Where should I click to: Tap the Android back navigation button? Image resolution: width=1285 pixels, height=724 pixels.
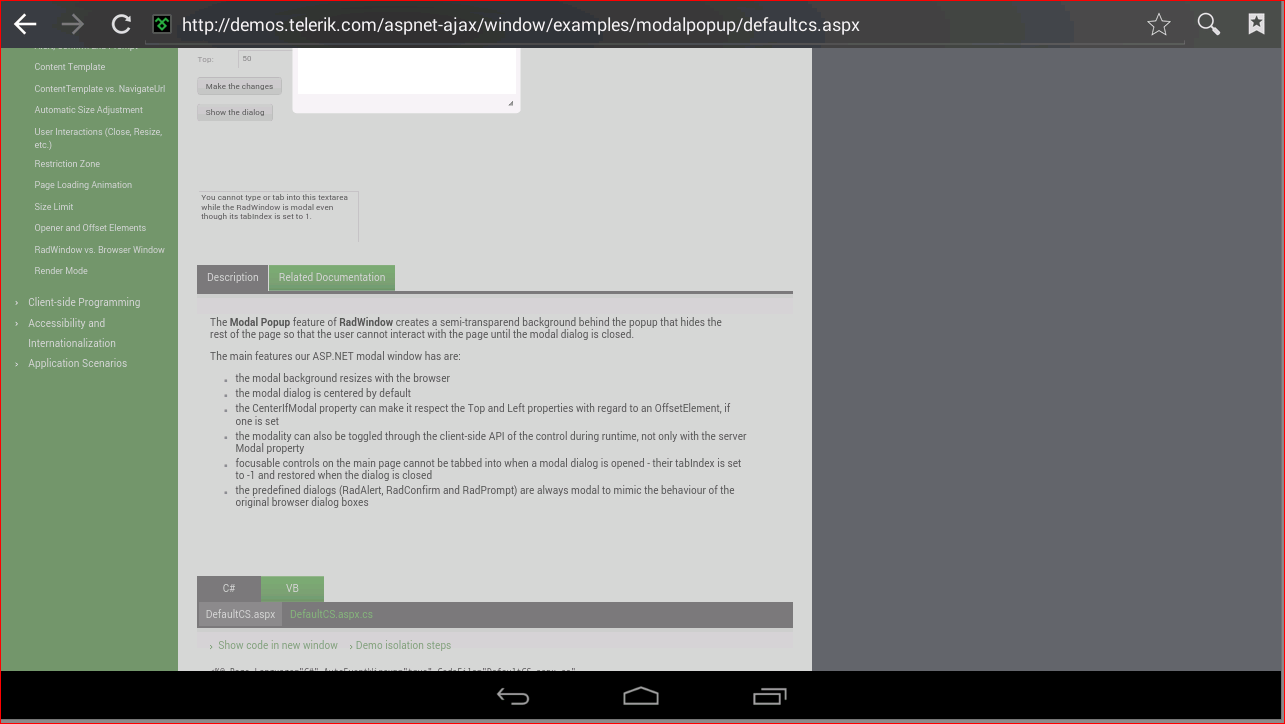(513, 696)
